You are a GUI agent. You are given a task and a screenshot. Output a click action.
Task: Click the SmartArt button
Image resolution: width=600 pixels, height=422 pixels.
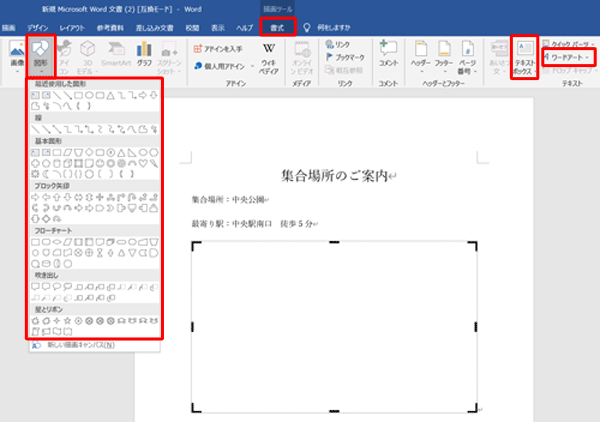pos(116,55)
